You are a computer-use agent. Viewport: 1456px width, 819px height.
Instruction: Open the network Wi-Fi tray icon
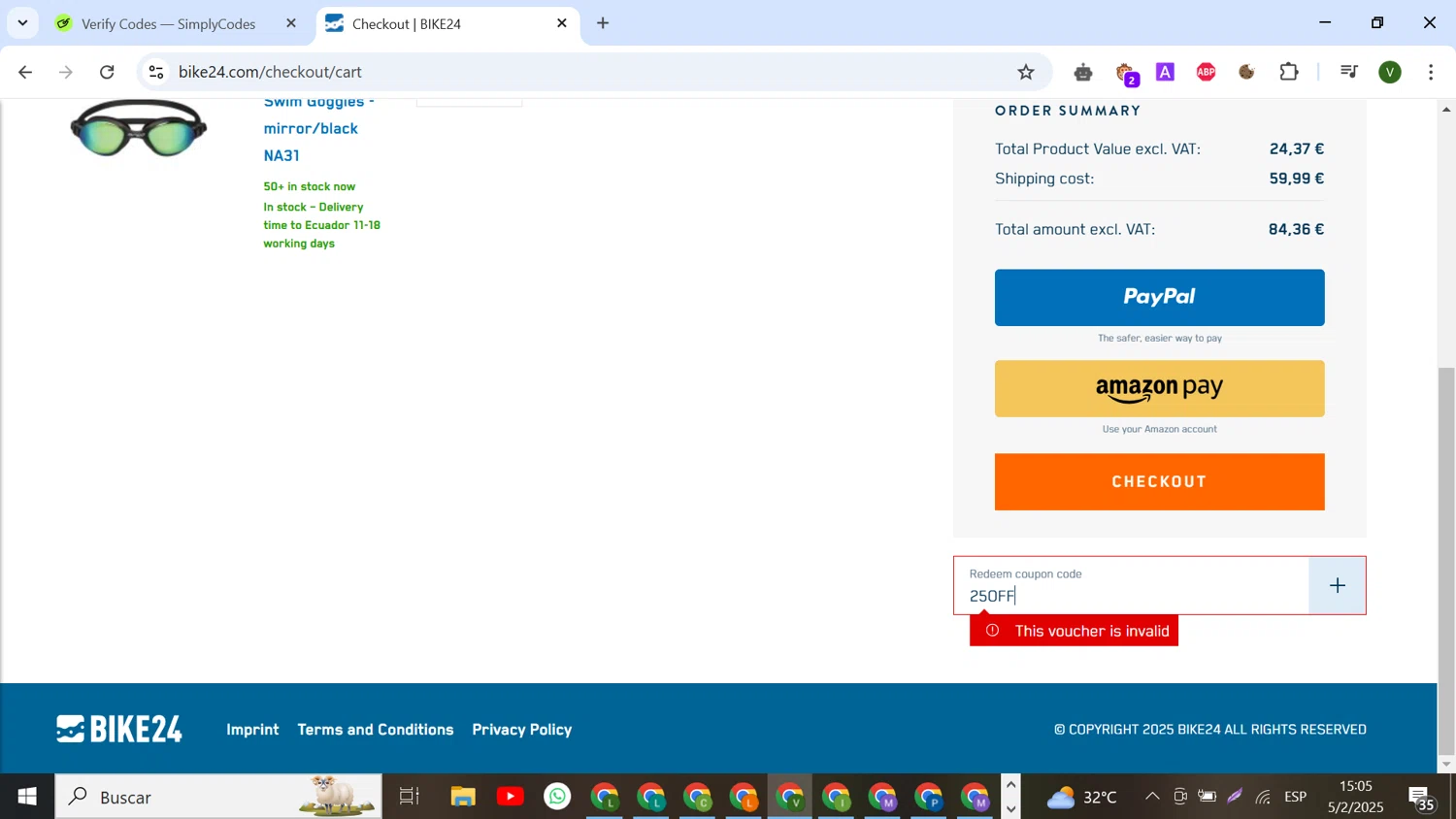tap(1263, 797)
